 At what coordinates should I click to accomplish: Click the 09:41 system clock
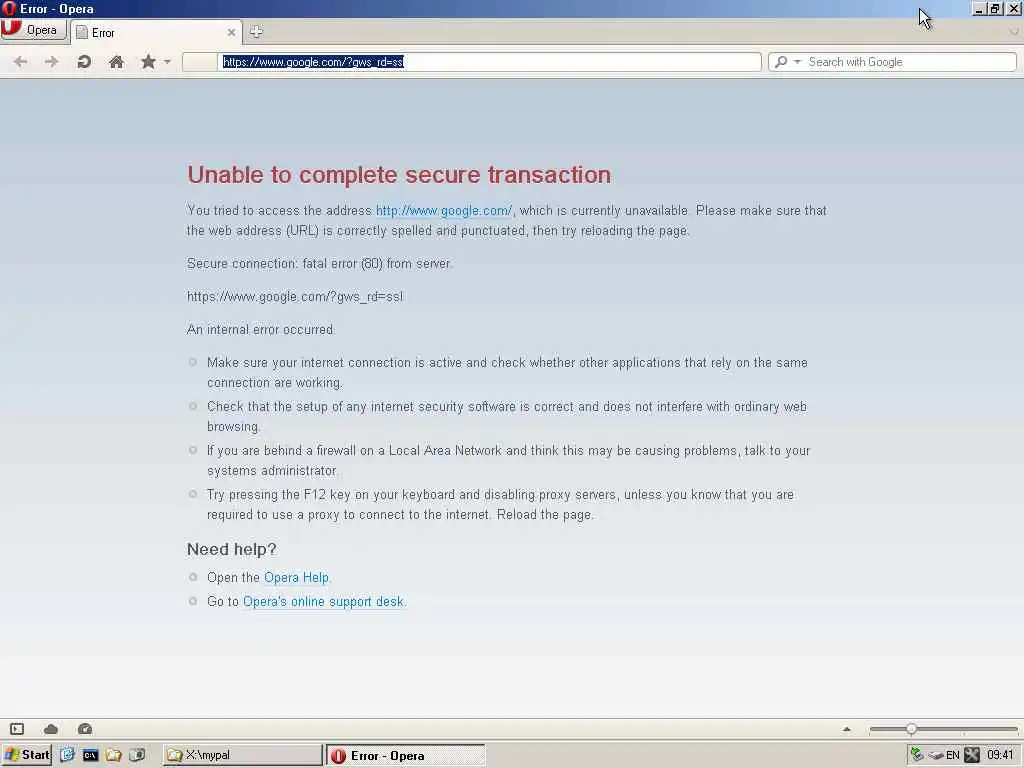tap(1000, 755)
